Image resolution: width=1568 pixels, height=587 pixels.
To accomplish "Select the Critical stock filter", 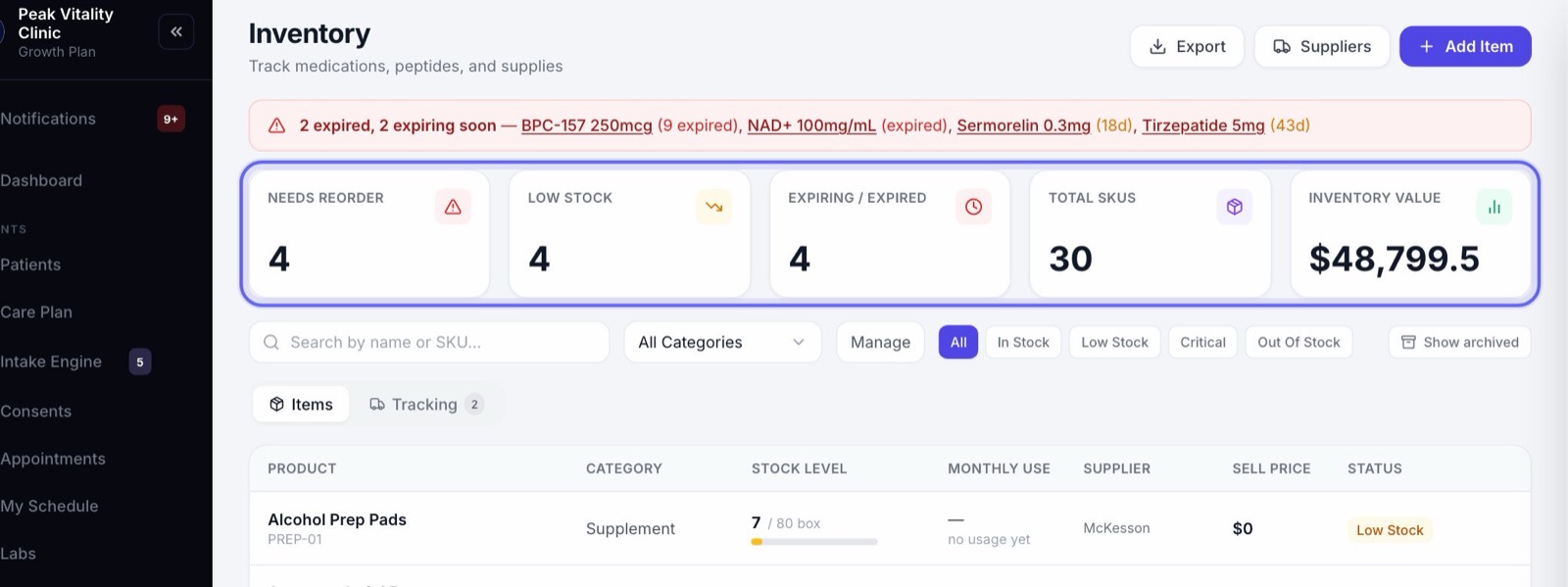I will 1202,342.
